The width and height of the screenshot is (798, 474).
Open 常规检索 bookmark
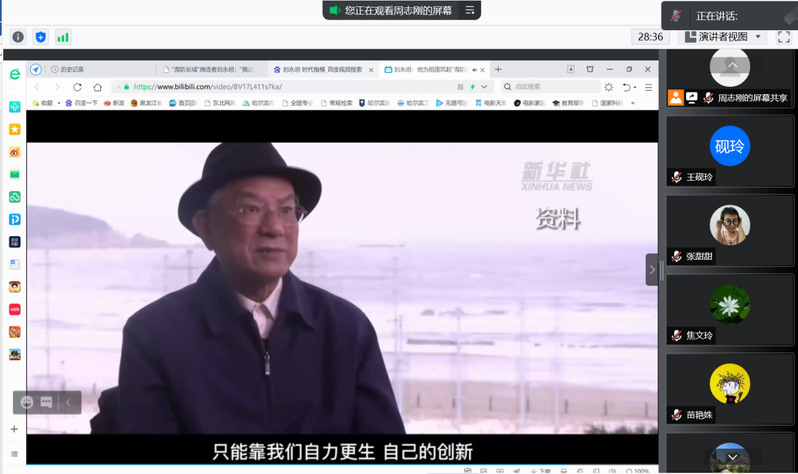click(x=337, y=103)
